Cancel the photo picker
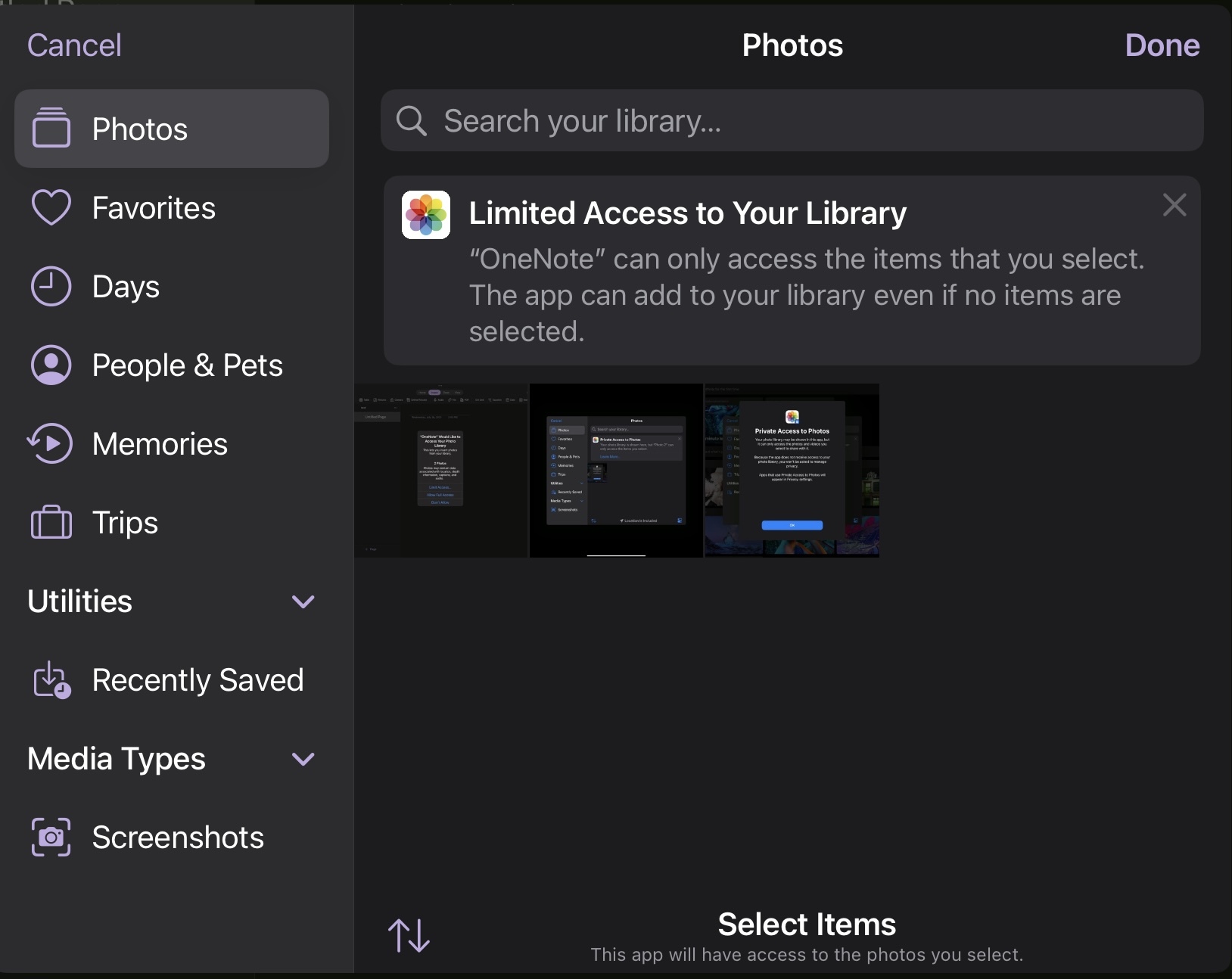Screen dimensions: 1232x979 (x=74, y=45)
